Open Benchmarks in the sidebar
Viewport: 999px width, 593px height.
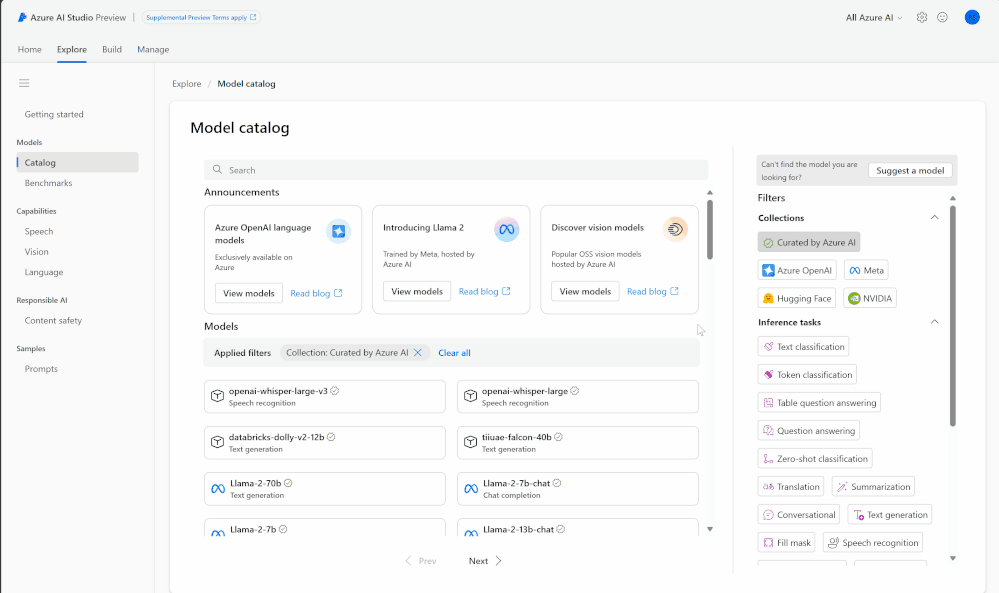point(48,183)
